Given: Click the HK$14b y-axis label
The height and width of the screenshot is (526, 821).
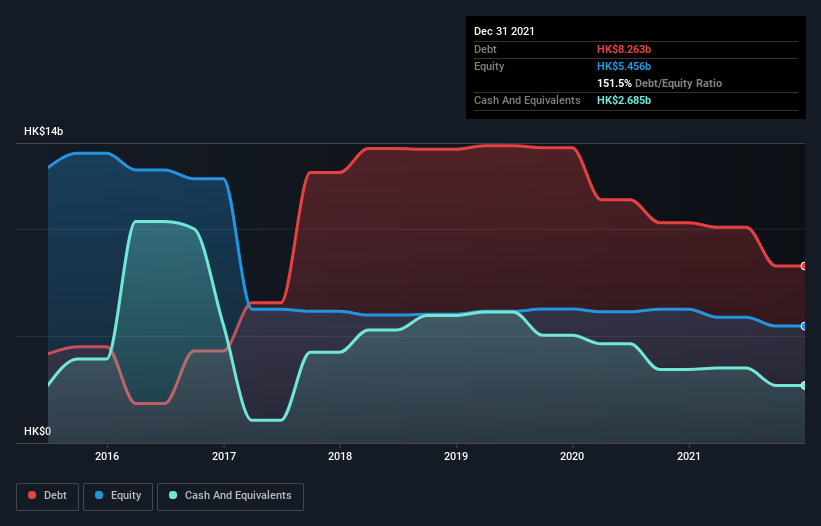Looking at the screenshot, I should [x=43, y=131].
